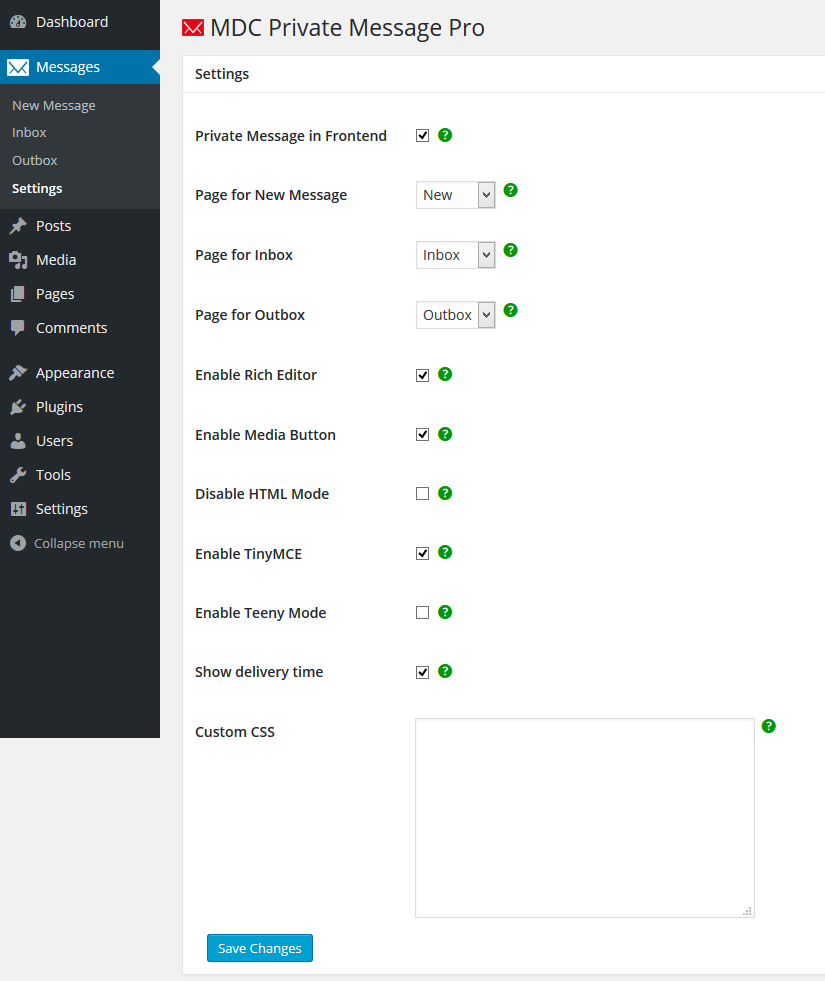Show help for Enable TinyMCE
Screen dimensions: 825x981
click(x=445, y=552)
